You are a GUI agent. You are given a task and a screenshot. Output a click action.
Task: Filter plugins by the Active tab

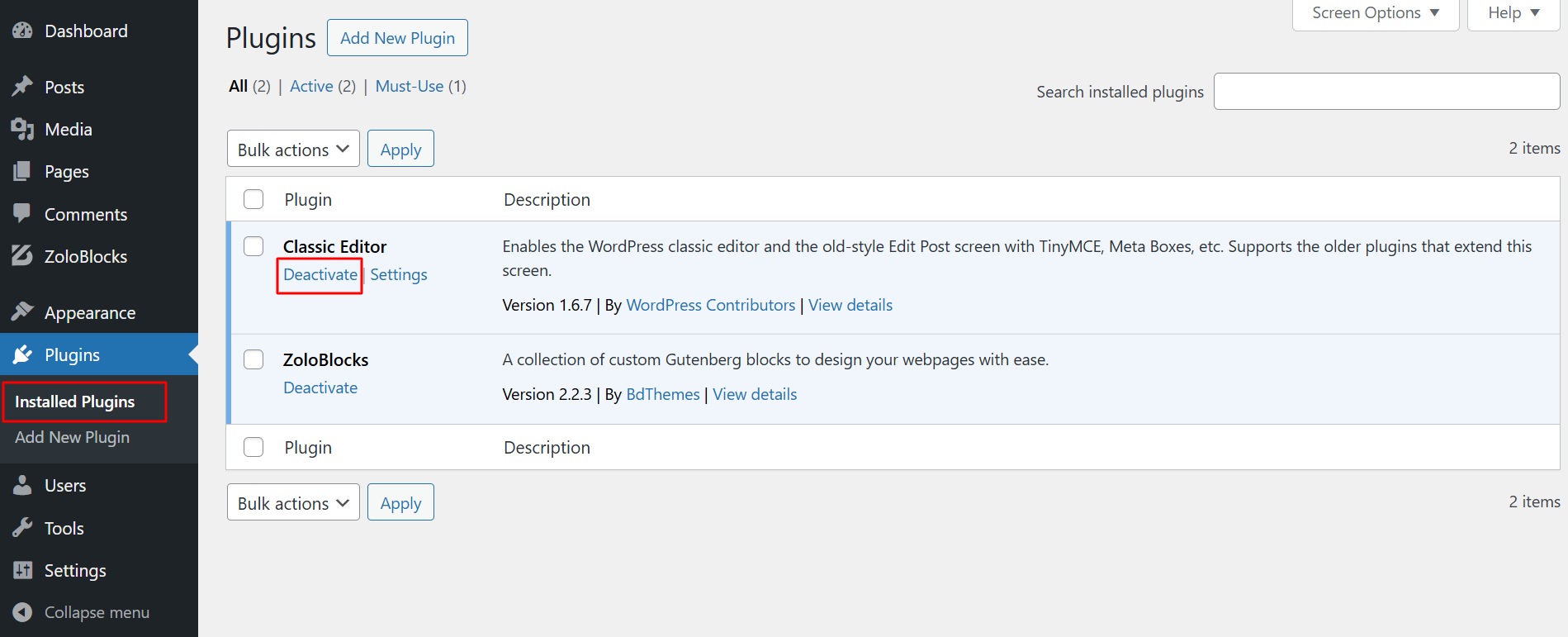tap(311, 86)
